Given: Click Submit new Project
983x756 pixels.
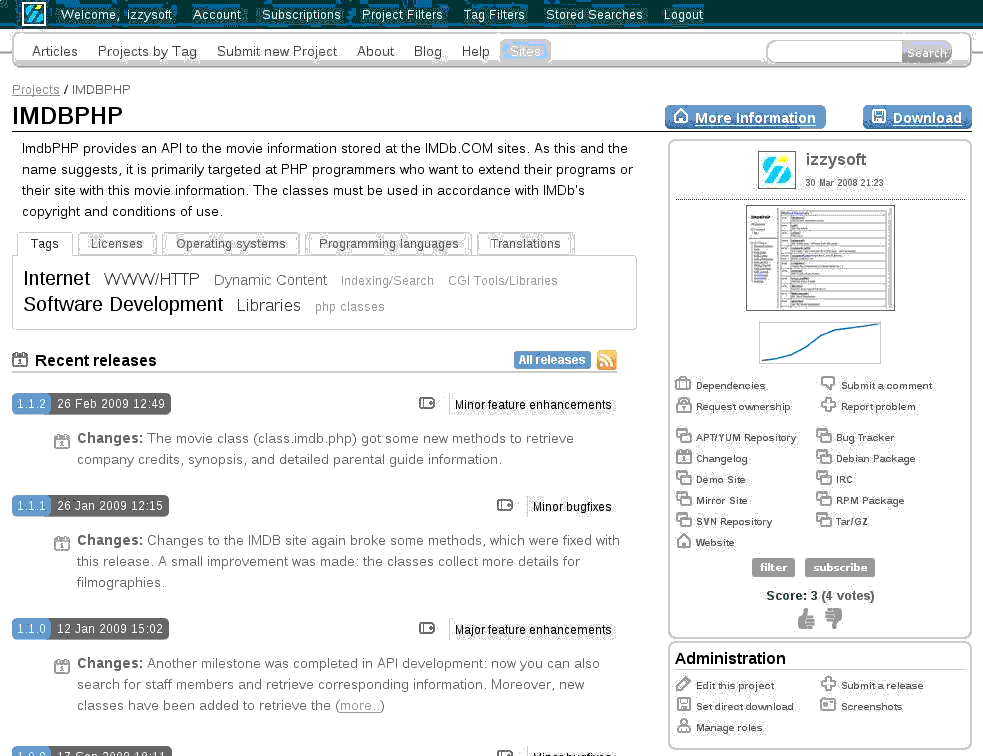Looking at the screenshot, I should click(x=277, y=51).
